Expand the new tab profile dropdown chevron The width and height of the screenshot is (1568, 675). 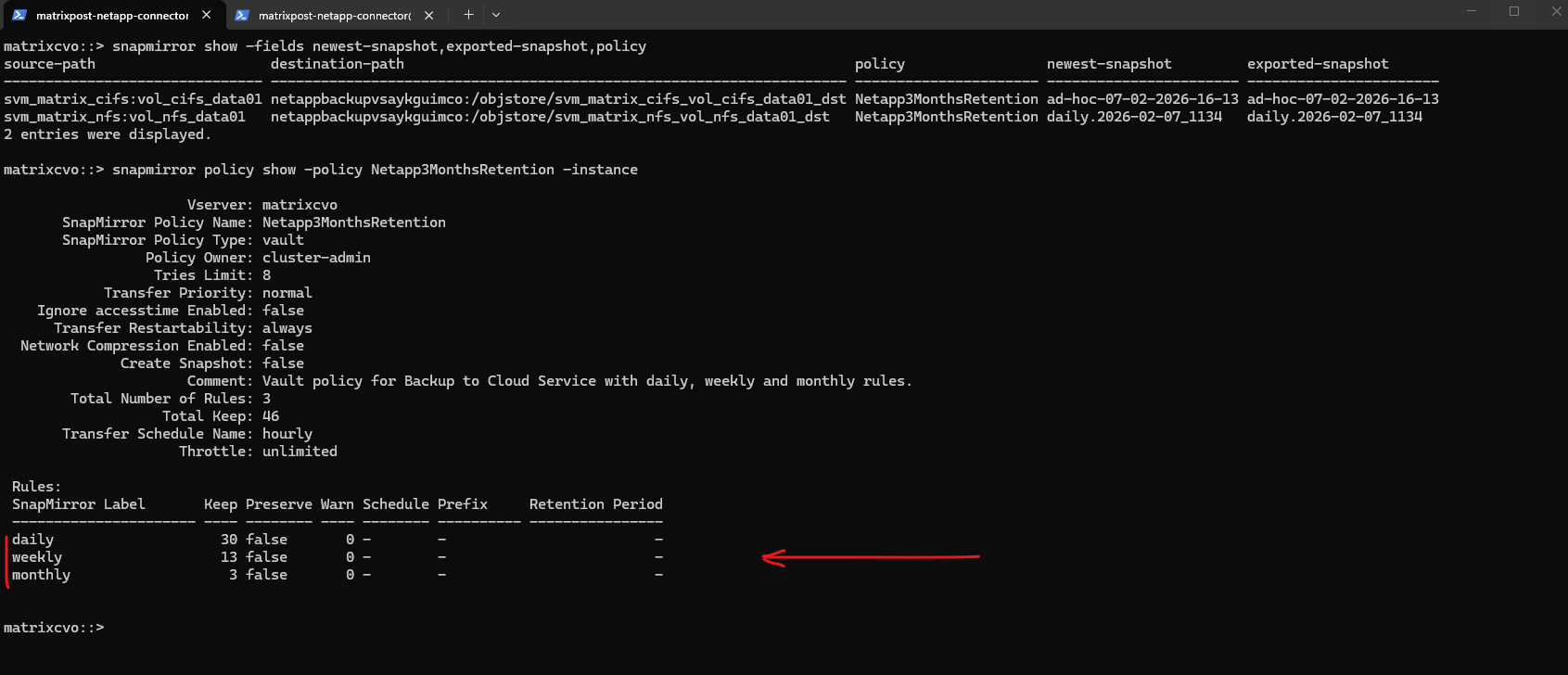496,15
